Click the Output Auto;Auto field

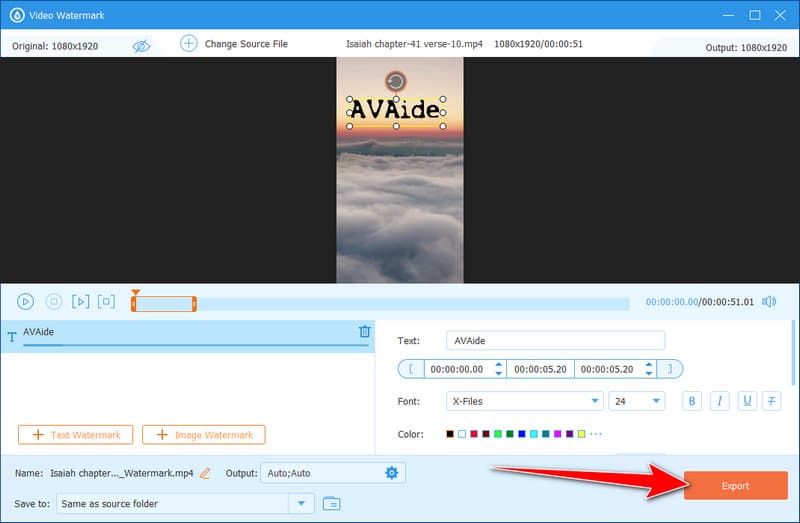tap(333, 473)
